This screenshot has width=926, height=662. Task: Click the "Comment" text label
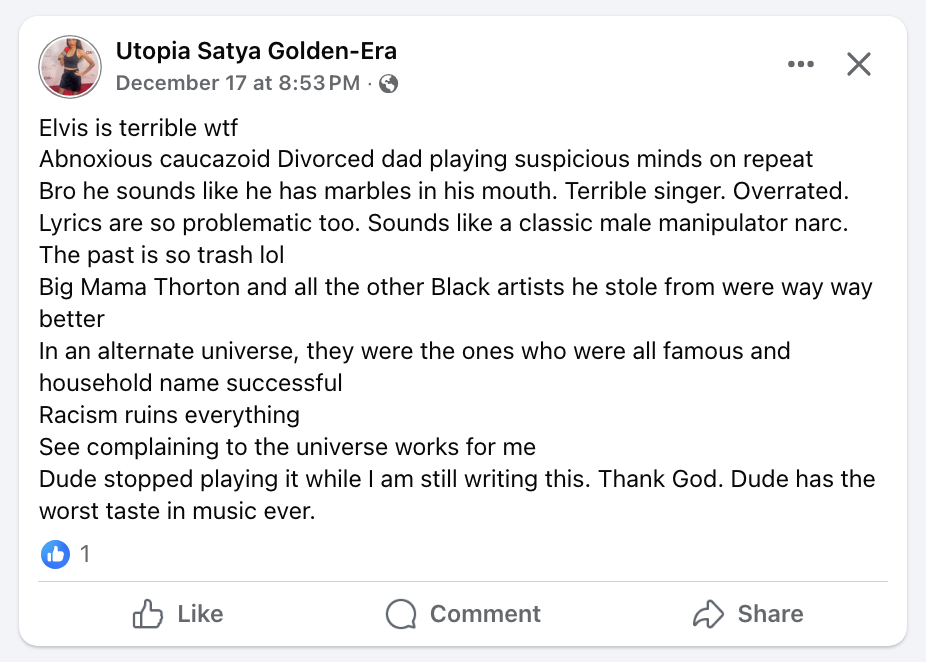(x=485, y=613)
